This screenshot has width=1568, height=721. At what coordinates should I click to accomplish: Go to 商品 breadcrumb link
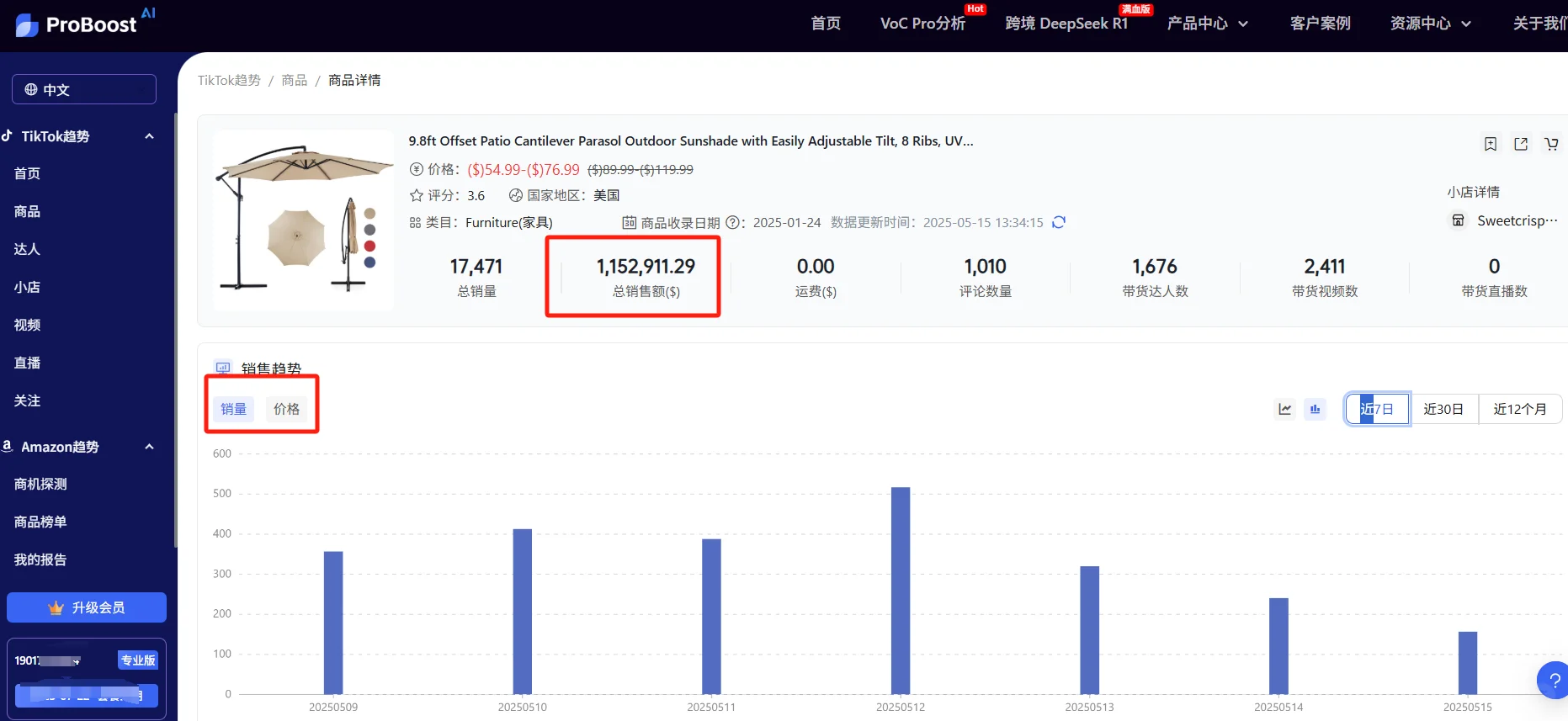[295, 80]
